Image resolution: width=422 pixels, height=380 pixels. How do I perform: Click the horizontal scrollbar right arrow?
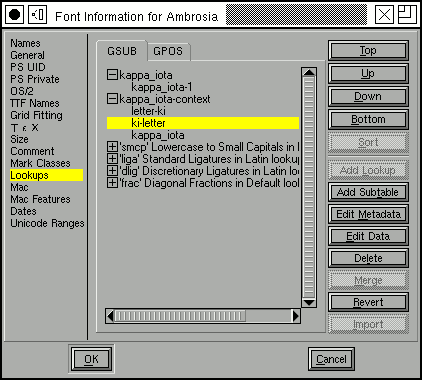[296, 316]
